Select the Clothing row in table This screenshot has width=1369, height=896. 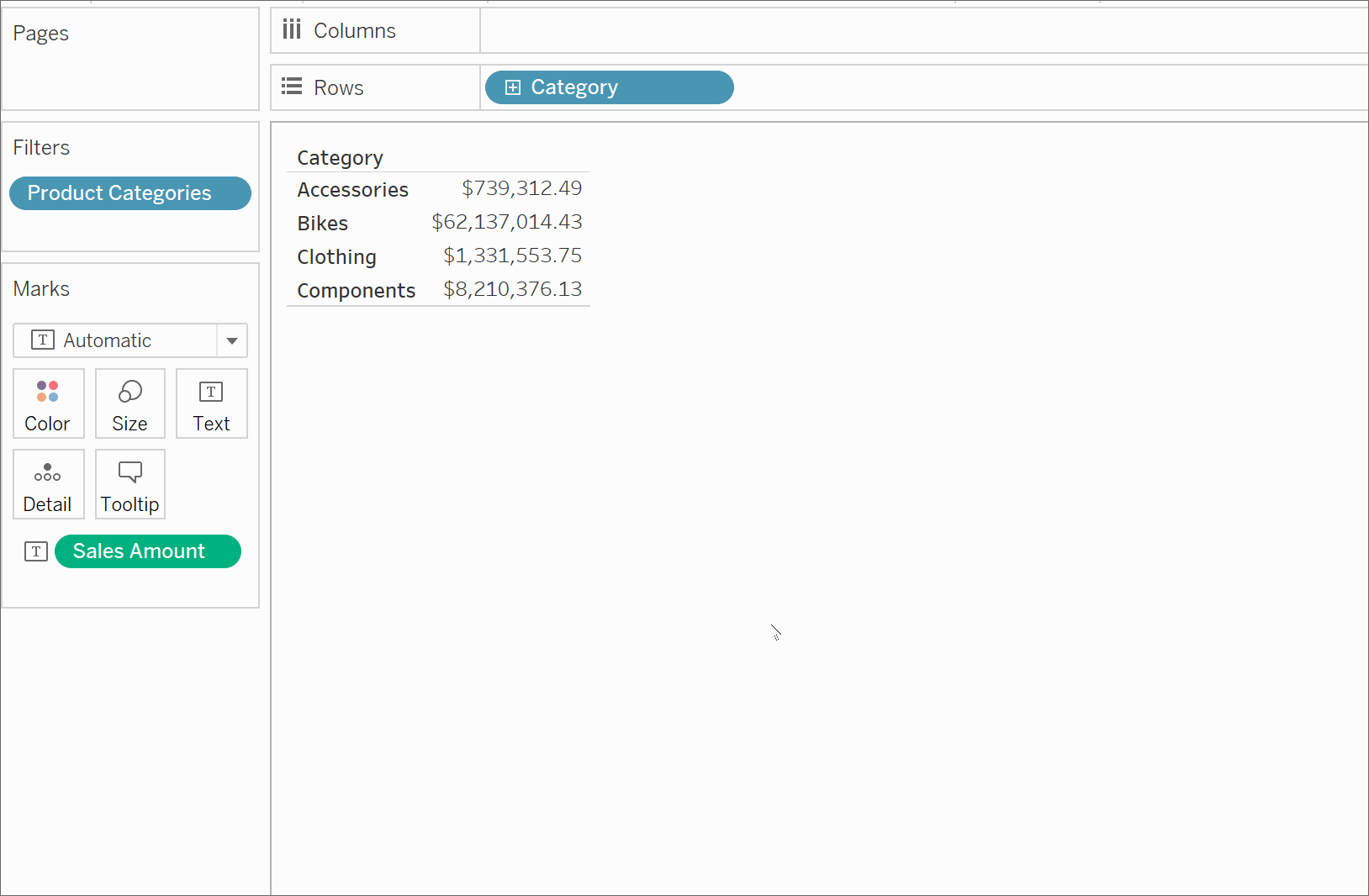[x=336, y=256]
